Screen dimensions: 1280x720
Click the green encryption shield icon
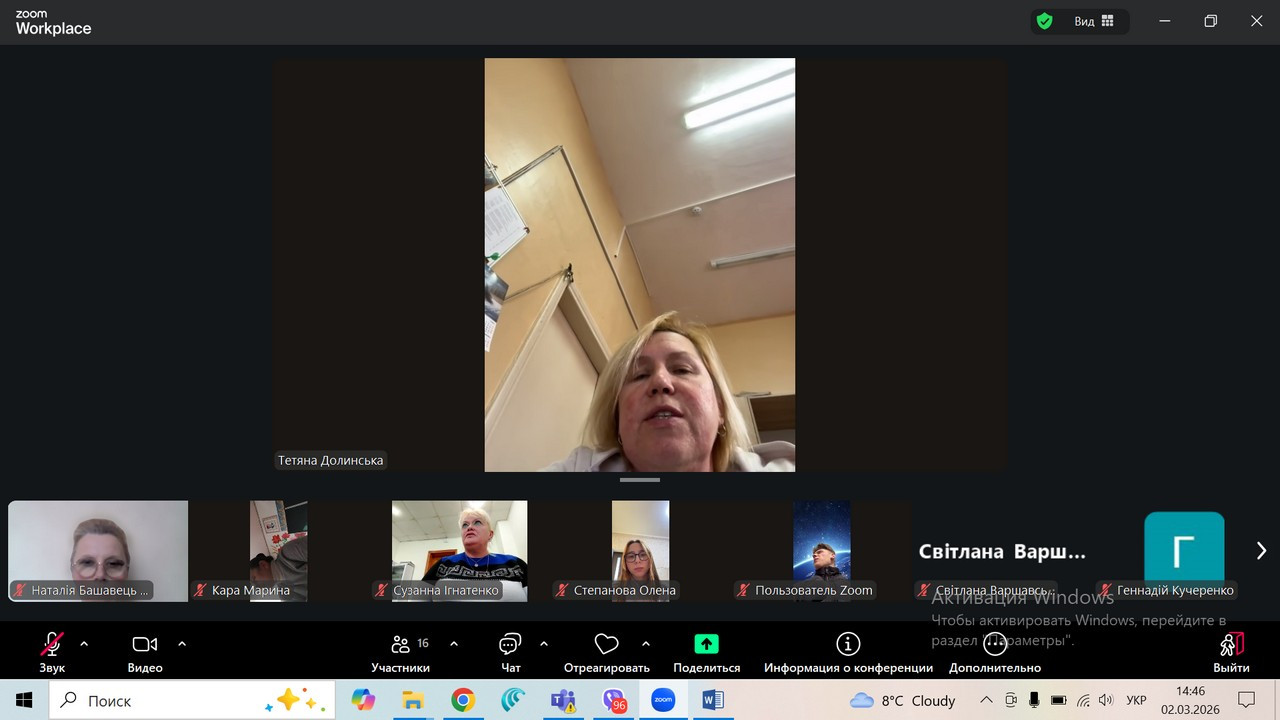tap(1045, 21)
